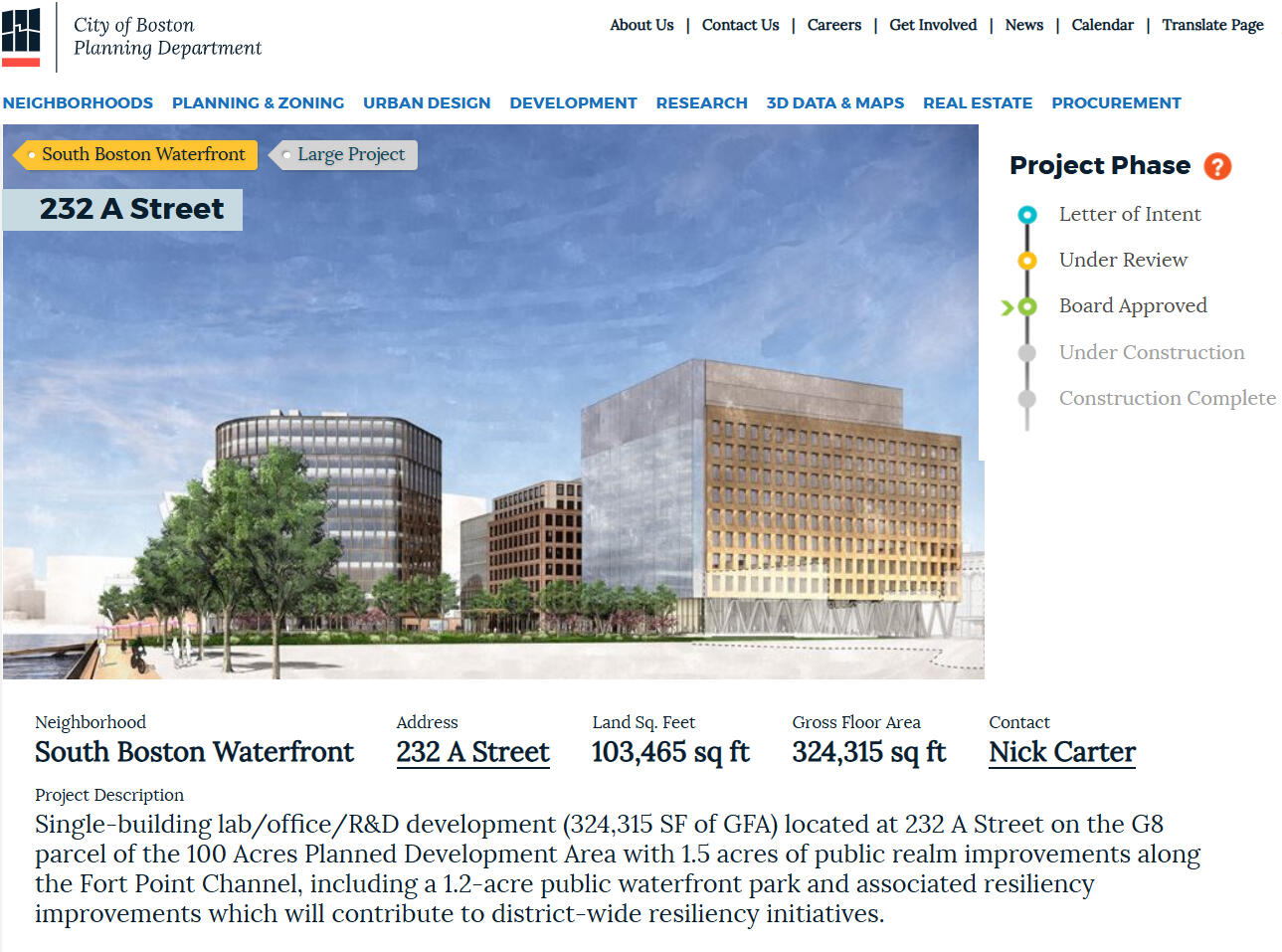The image size is (1282, 952).
Task: Open the Procurement menu
Action: tap(1116, 102)
